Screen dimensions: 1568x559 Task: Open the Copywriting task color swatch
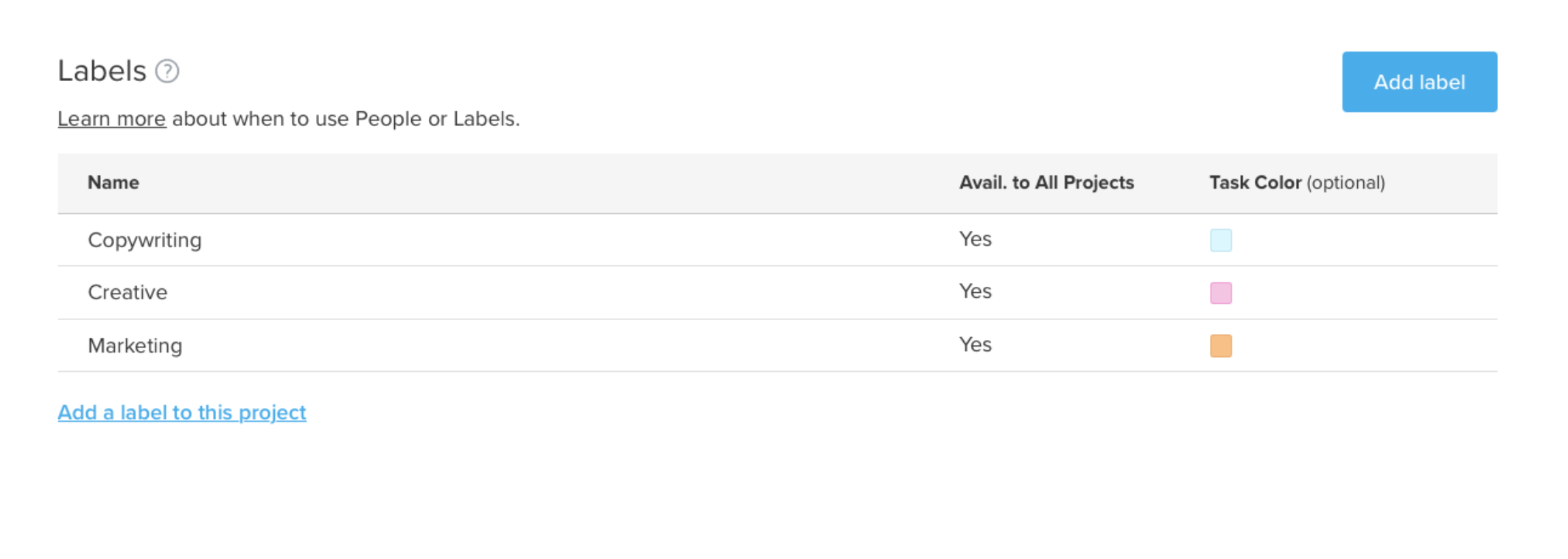(x=1220, y=240)
